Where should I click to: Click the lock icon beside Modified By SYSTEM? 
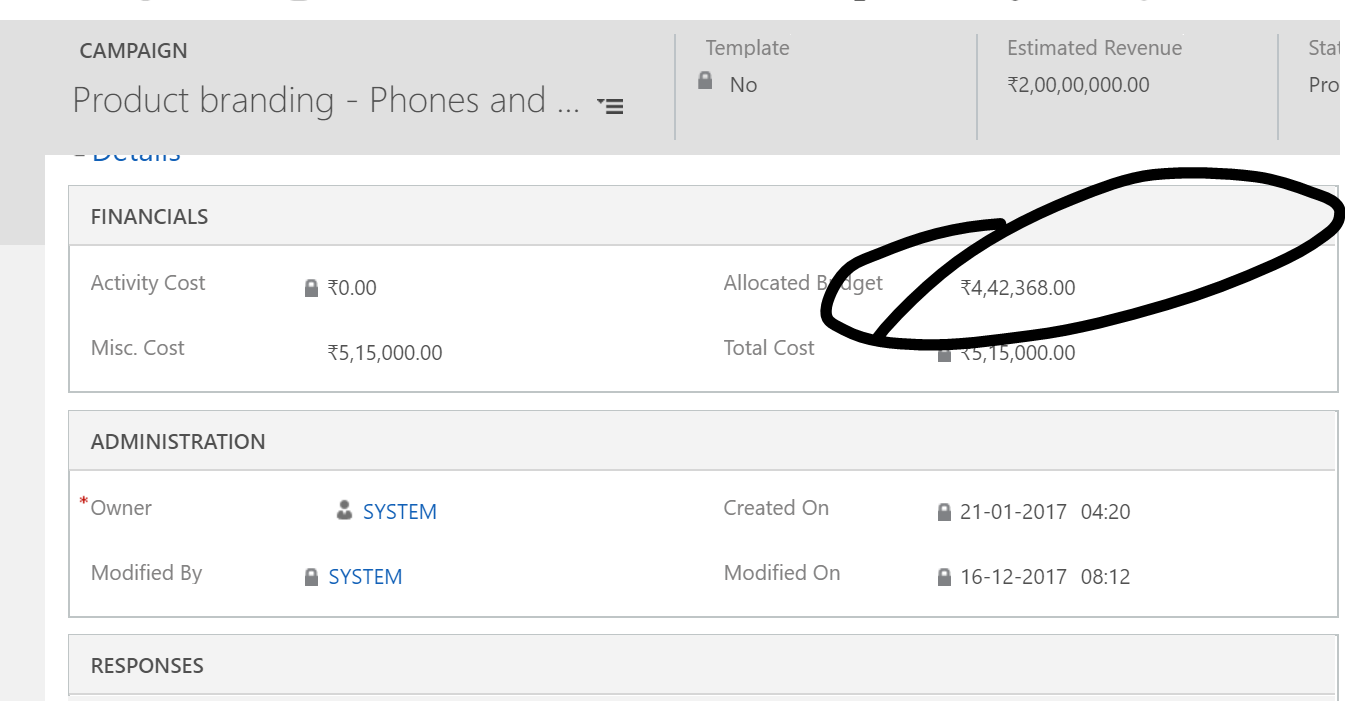[311, 577]
